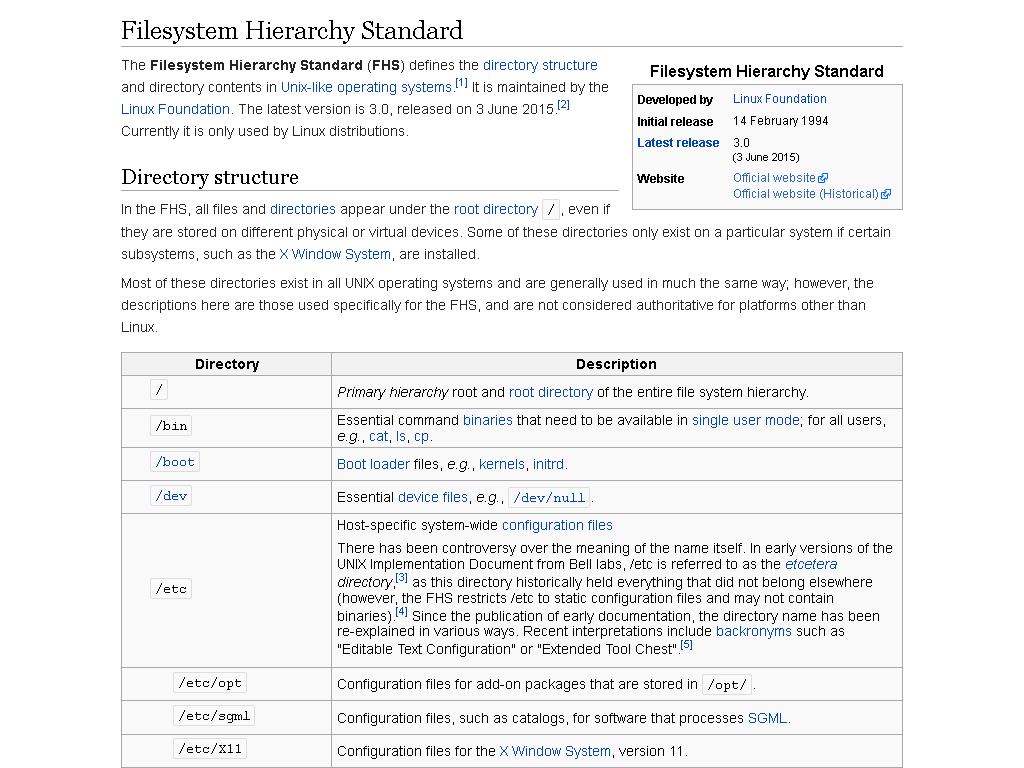Screen dimensions: 1024x768
Task: Click external-link icon beside 'Official website'
Action: pyautogui.click(x=824, y=178)
